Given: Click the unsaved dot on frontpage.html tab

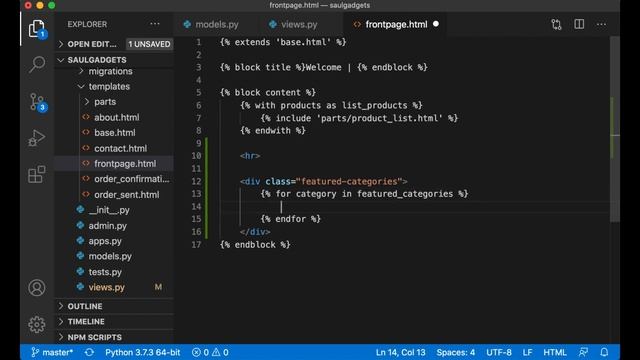Looking at the screenshot, I should point(436,24).
